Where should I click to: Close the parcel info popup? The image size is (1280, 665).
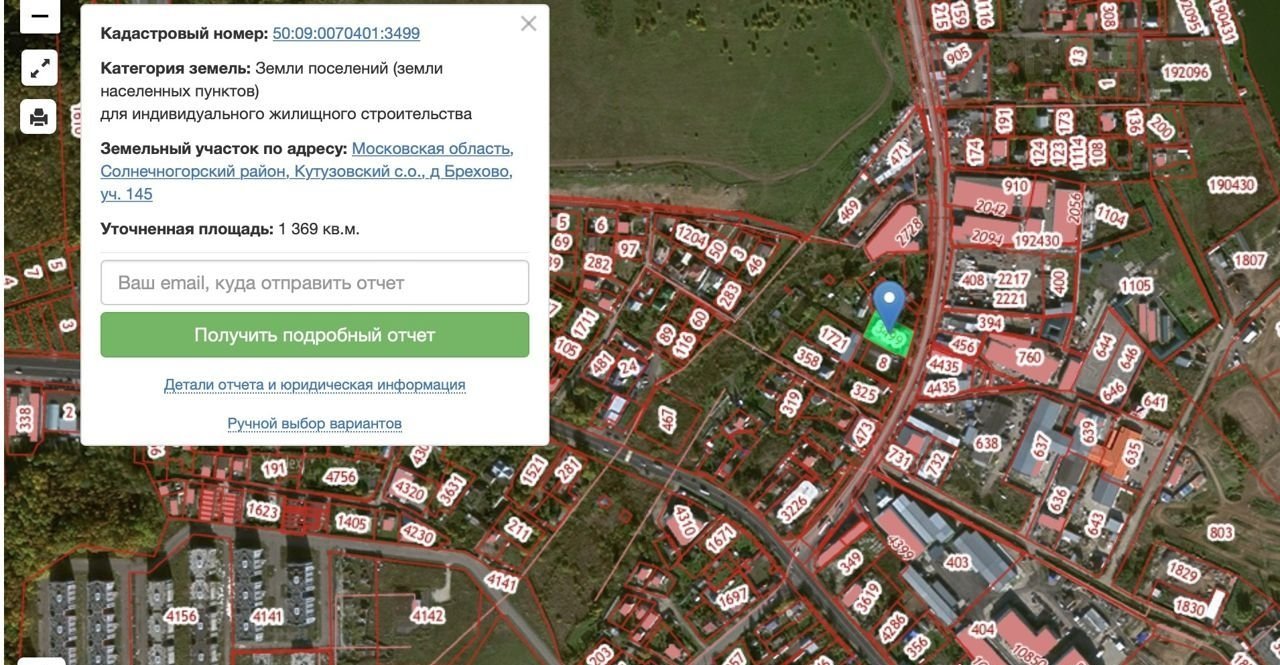(528, 23)
